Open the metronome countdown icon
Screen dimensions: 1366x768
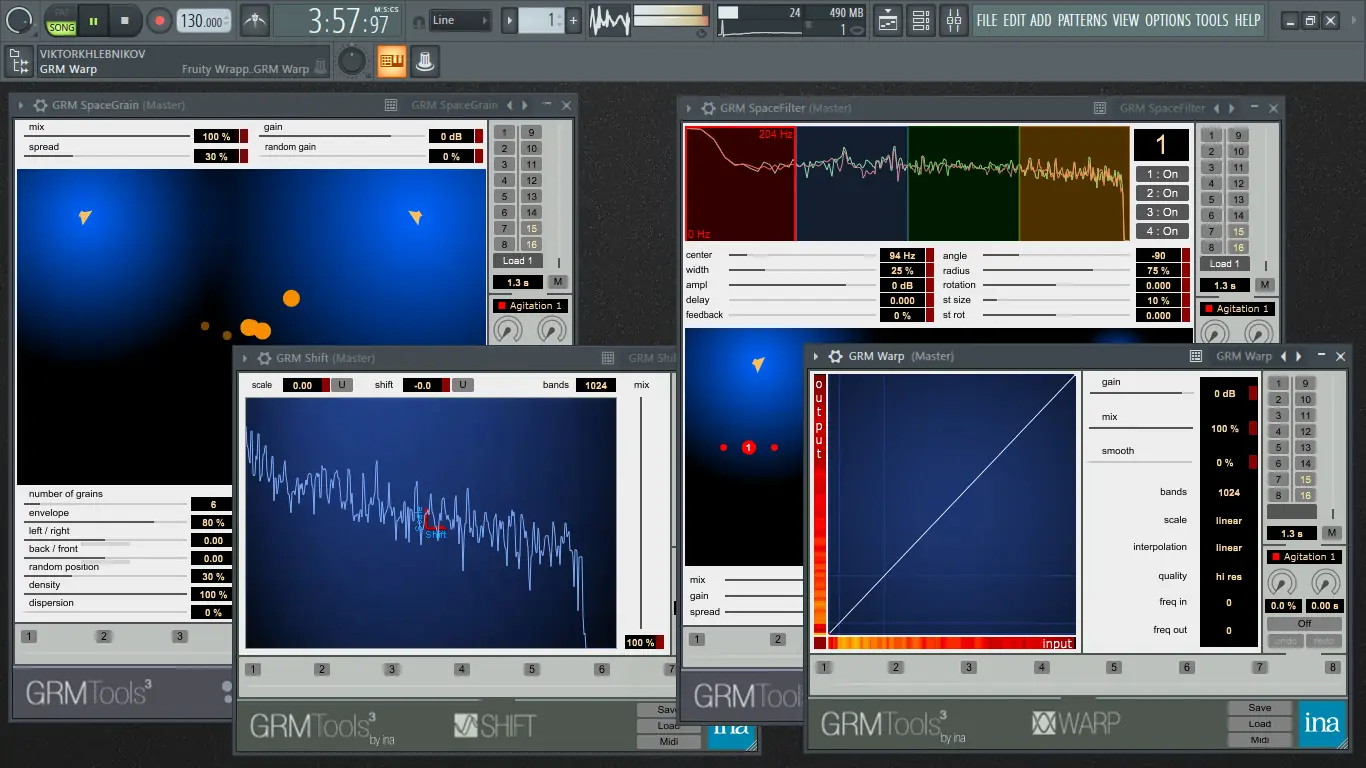pos(257,20)
